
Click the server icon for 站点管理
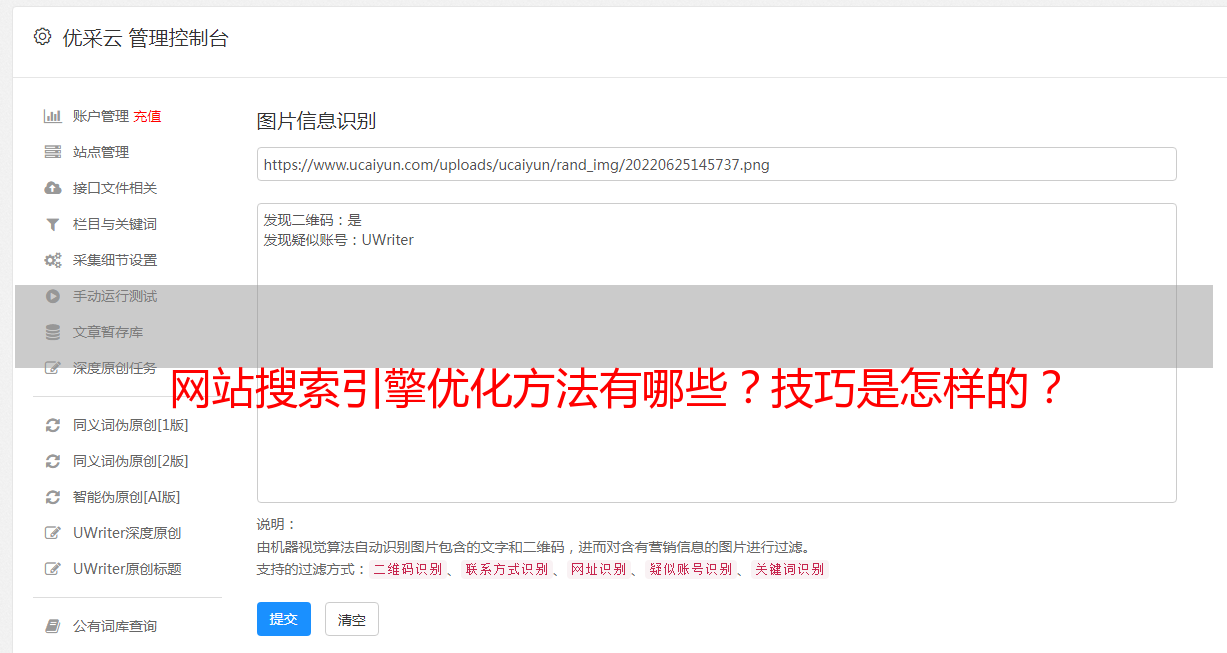point(53,152)
